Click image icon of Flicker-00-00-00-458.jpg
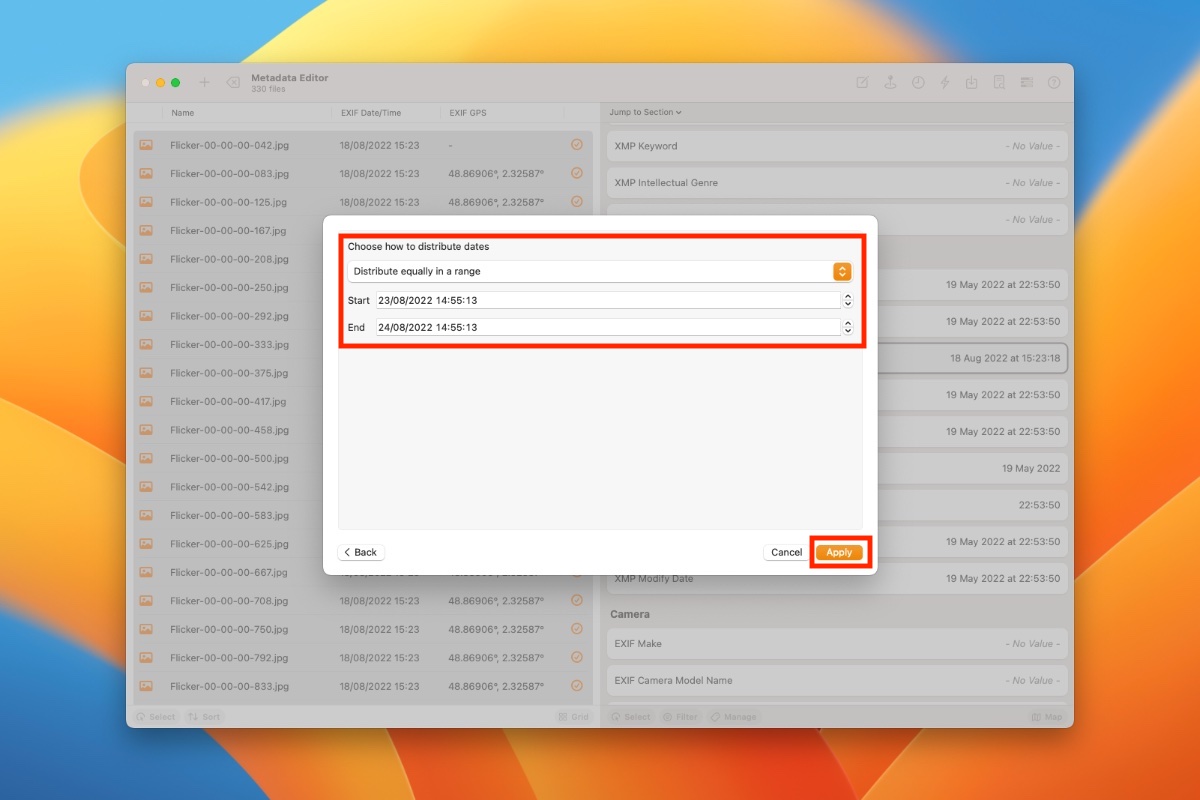 click(x=146, y=430)
